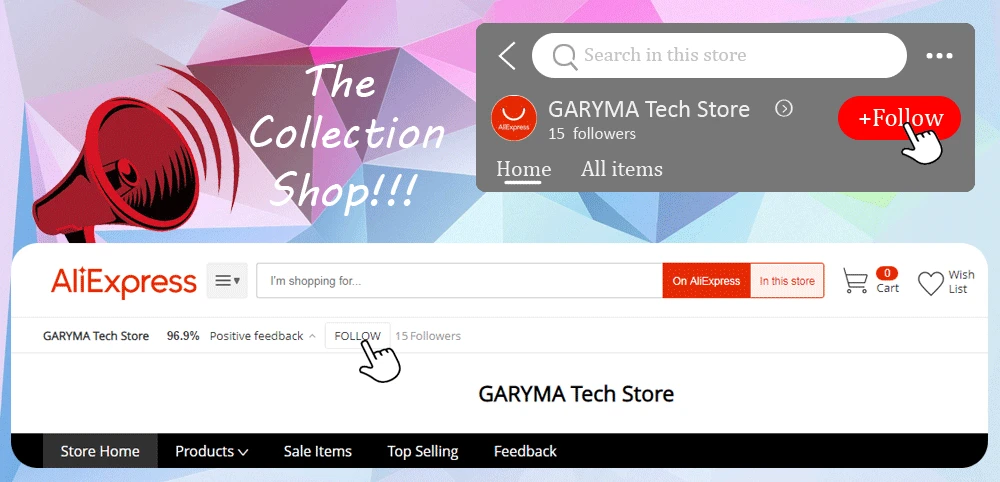Screen dimensions: 1000x482
Task: Expand the Products menu chevron
Action: 243,453
